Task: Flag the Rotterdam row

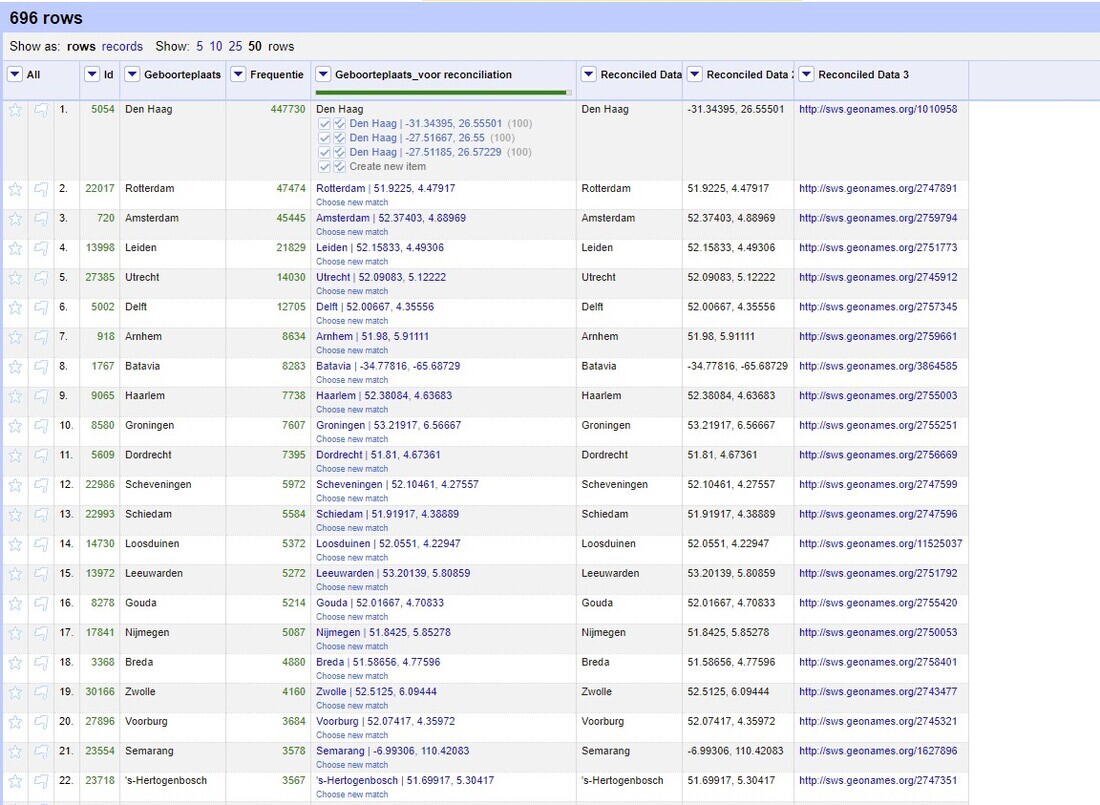Action: click(41, 189)
